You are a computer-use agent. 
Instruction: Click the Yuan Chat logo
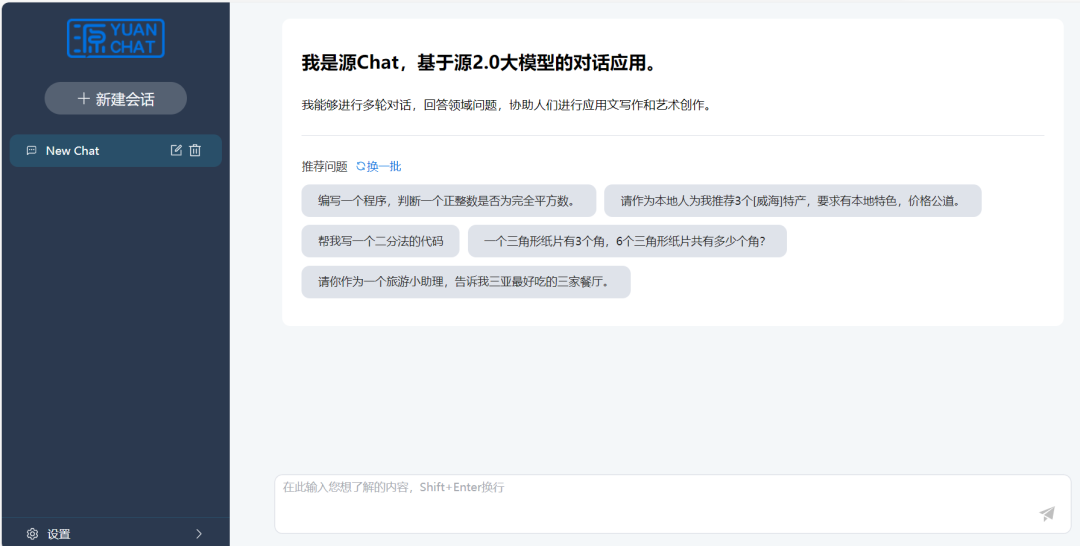[116, 38]
